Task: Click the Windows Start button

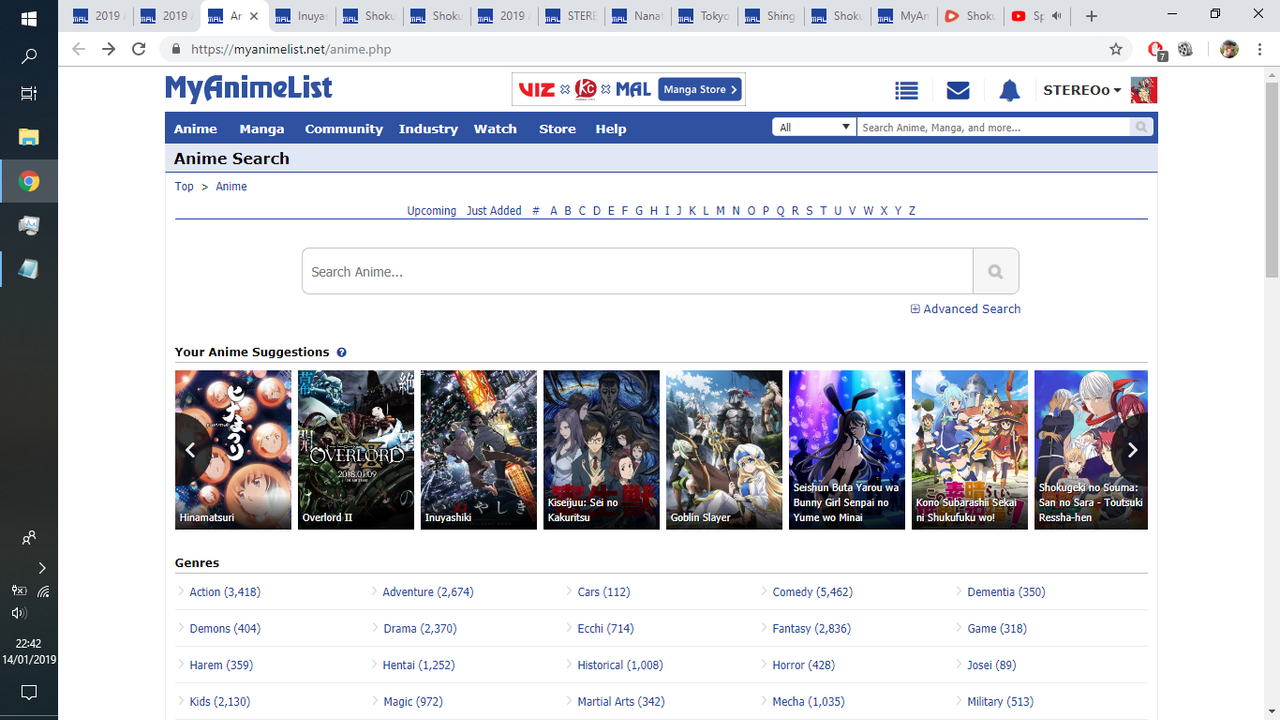Action: 29,18
